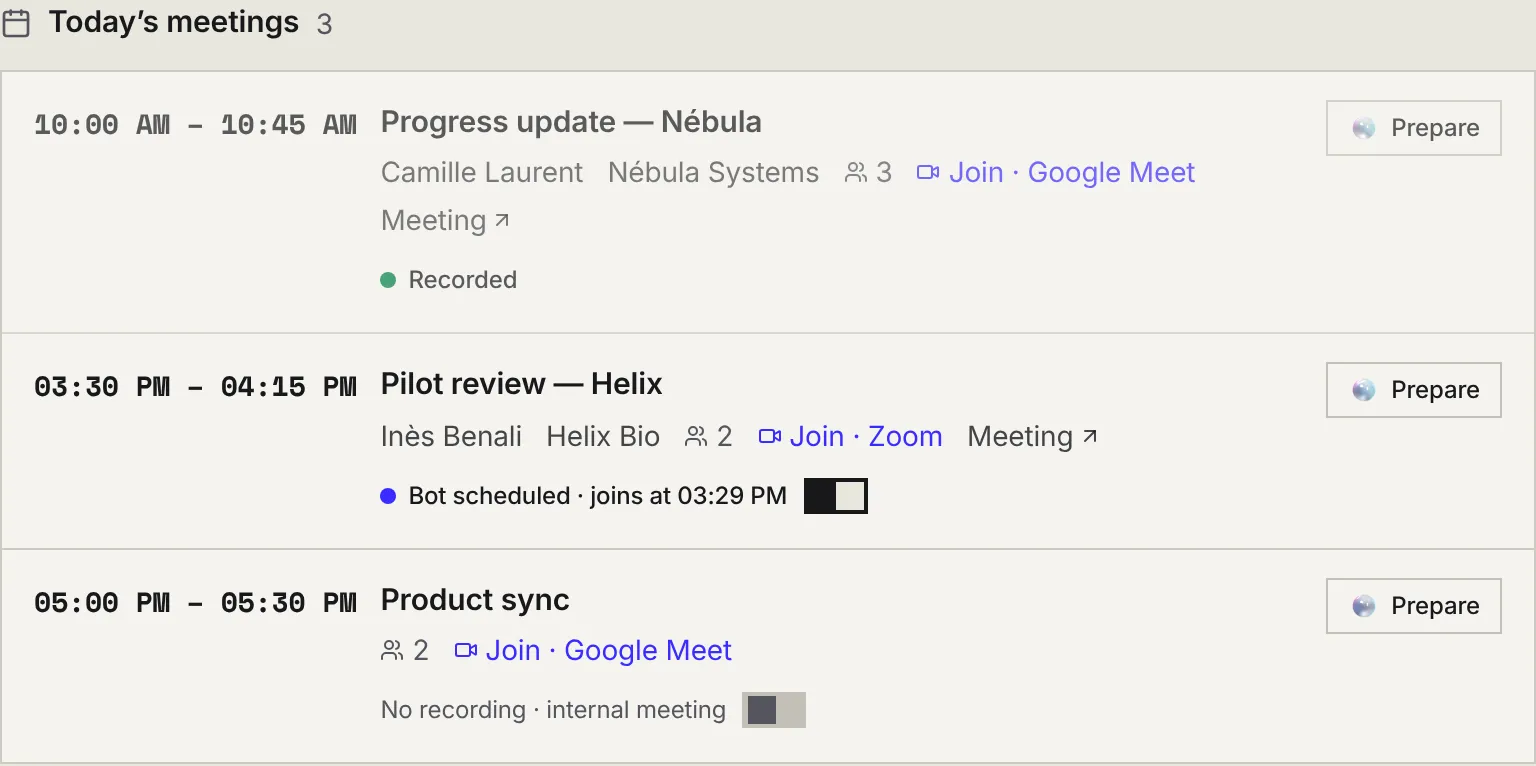Join Product sync via Google Meet

pyautogui.click(x=594, y=651)
